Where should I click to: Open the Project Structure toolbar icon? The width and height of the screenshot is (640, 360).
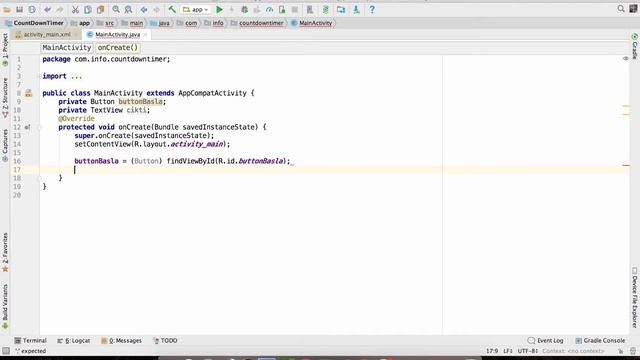(x=341, y=9)
